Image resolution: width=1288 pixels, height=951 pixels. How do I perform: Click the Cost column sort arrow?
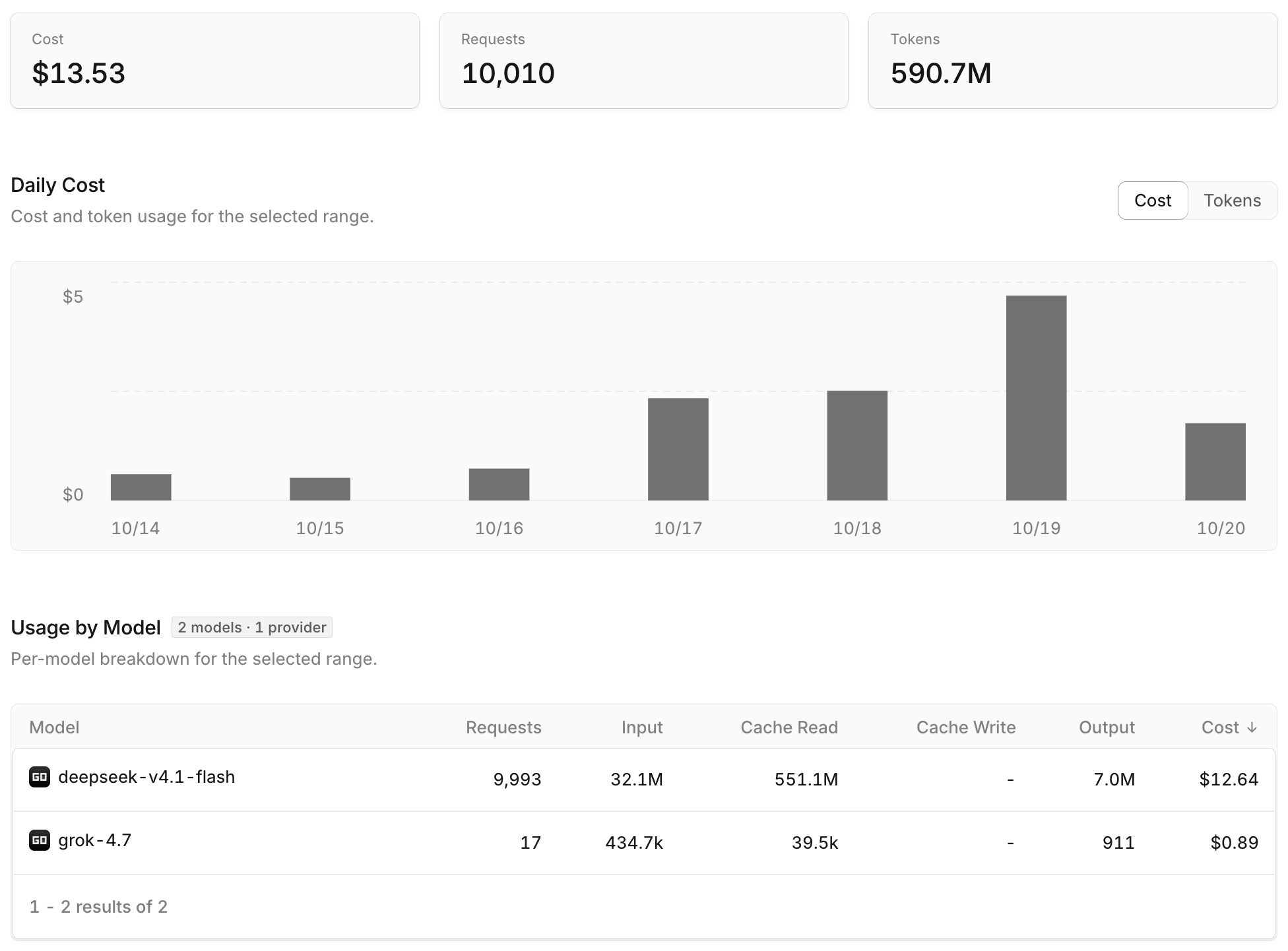[x=1252, y=727]
